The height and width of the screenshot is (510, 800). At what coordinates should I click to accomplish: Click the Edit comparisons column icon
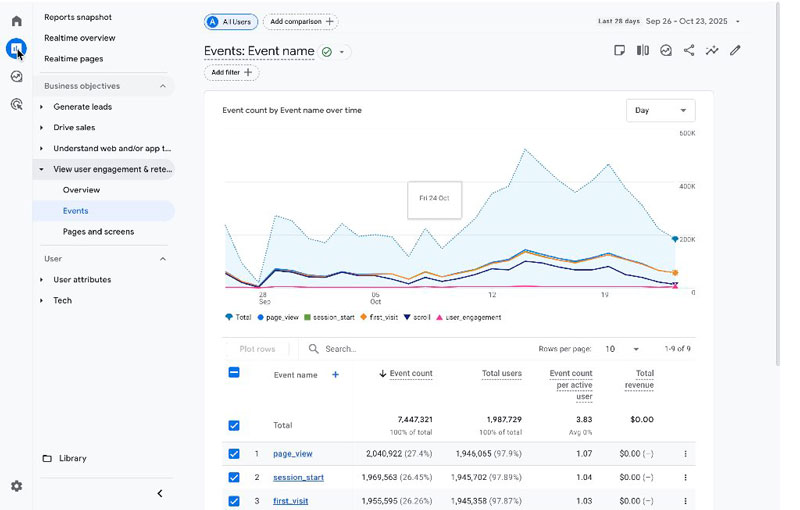point(643,50)
